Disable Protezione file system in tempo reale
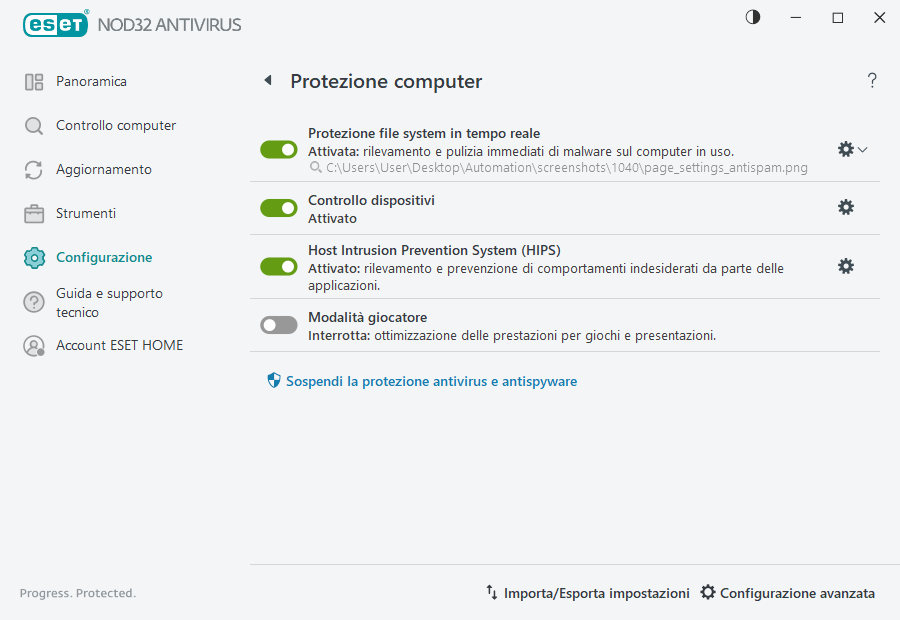 coord(278,149)
